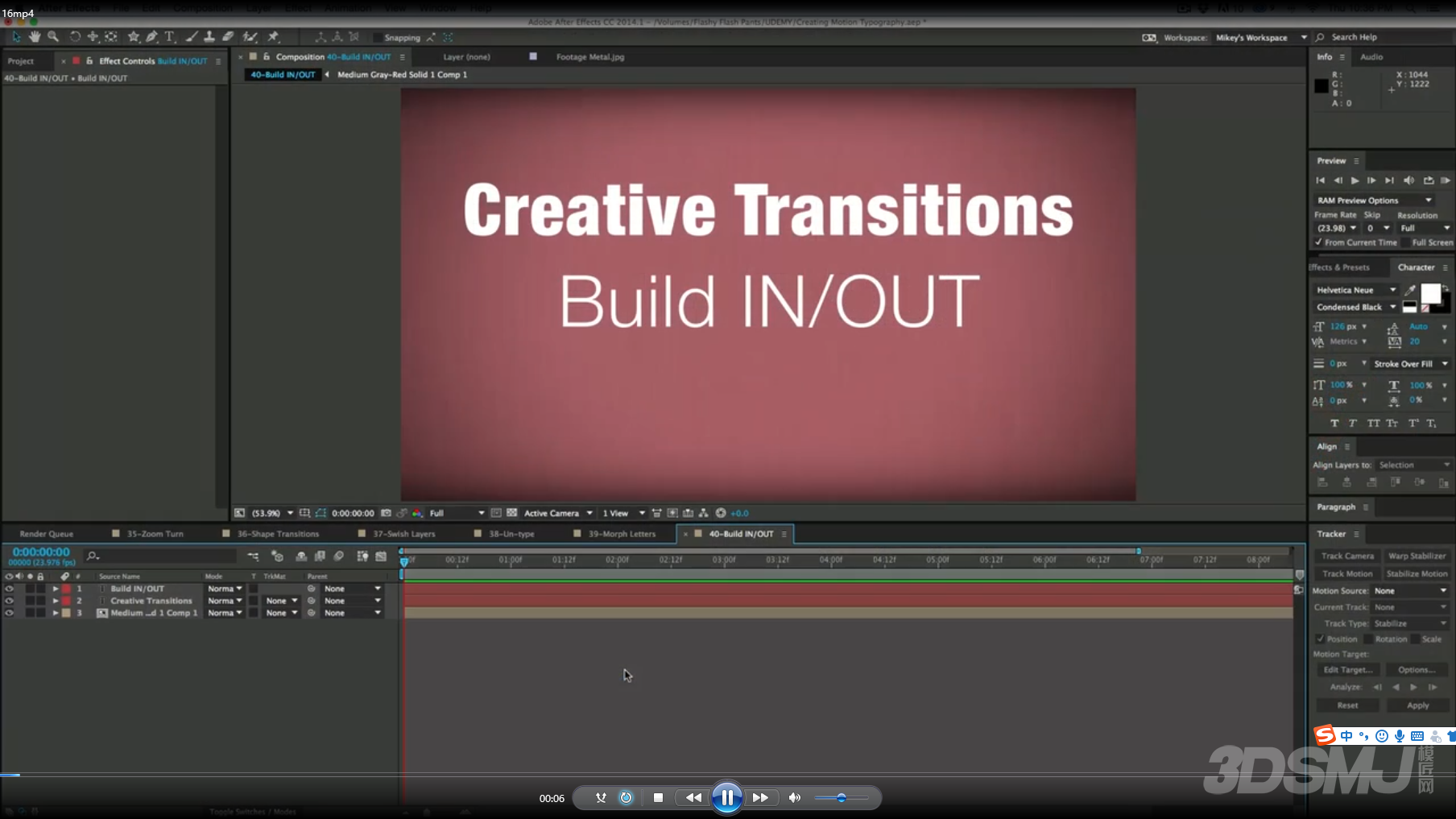
Task: Hide the Build IN/OUT layer eye
Action: (x=9, y=589)
